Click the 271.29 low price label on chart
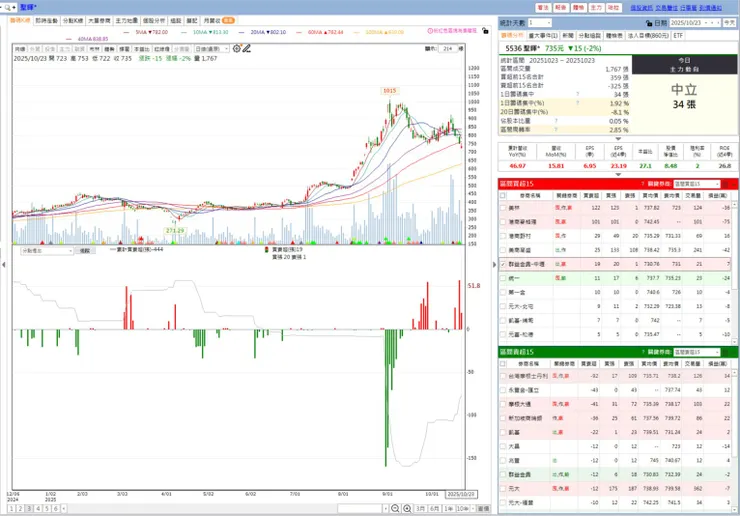740x516 pixels. point(175,230)
